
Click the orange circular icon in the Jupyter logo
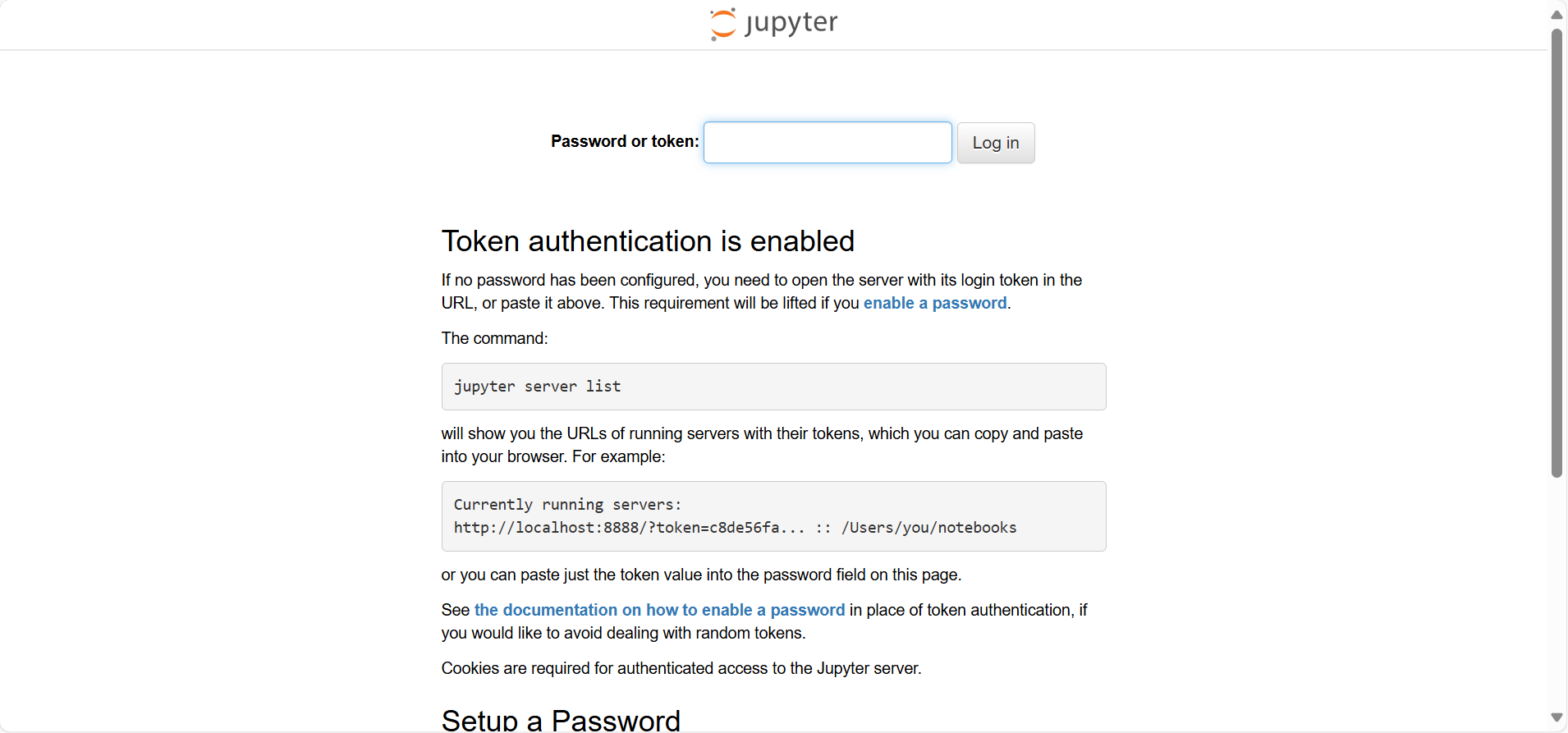(722, 24)
